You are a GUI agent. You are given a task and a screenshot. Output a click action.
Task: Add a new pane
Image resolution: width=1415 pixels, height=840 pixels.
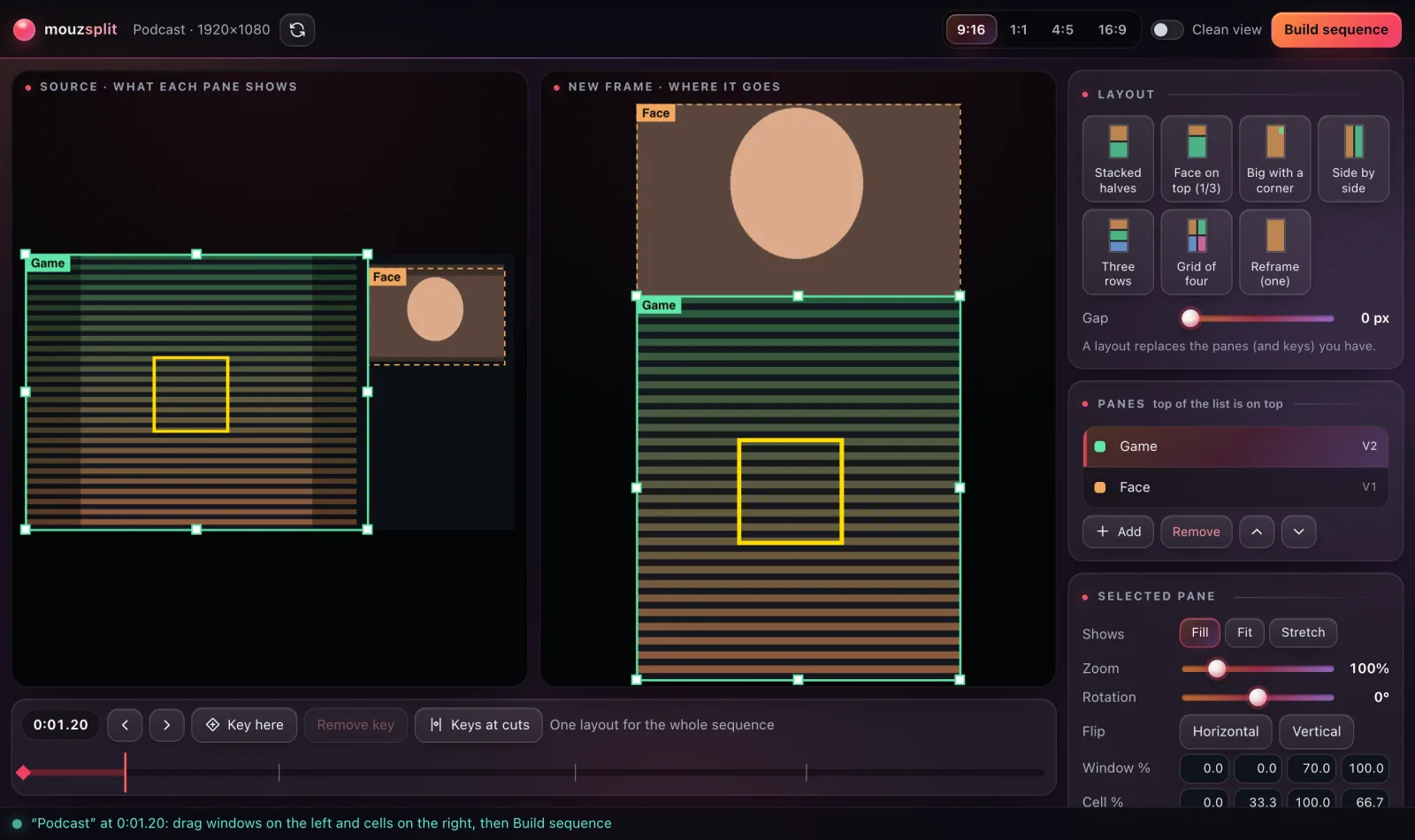(1118, 531)
